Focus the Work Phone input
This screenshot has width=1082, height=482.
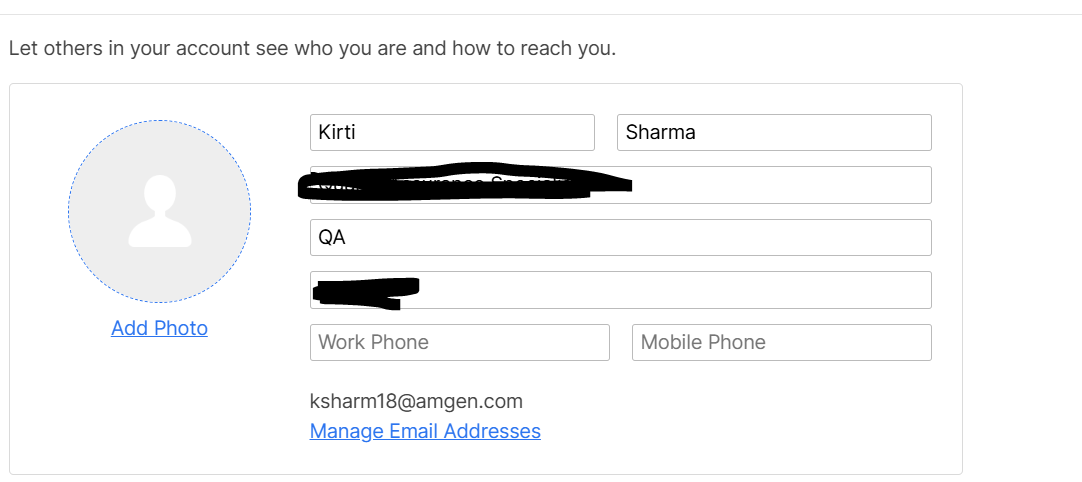[460, 343]
